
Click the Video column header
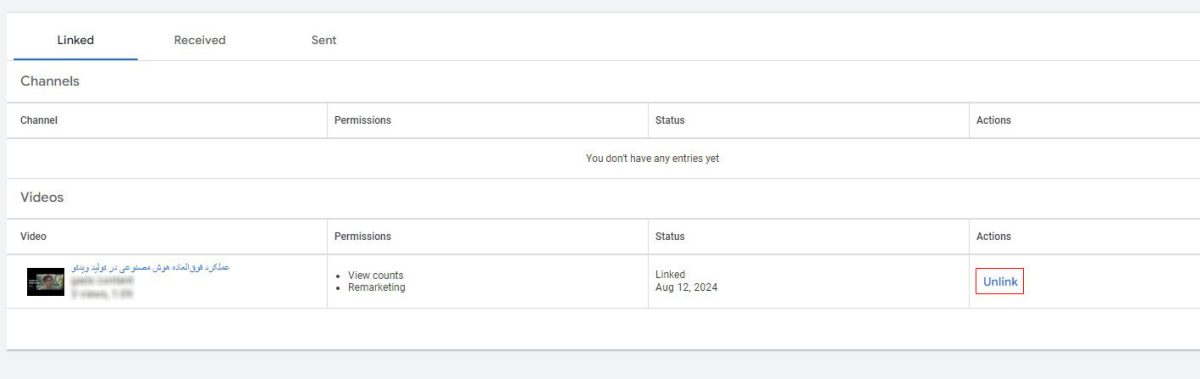(x=33, y=236)
